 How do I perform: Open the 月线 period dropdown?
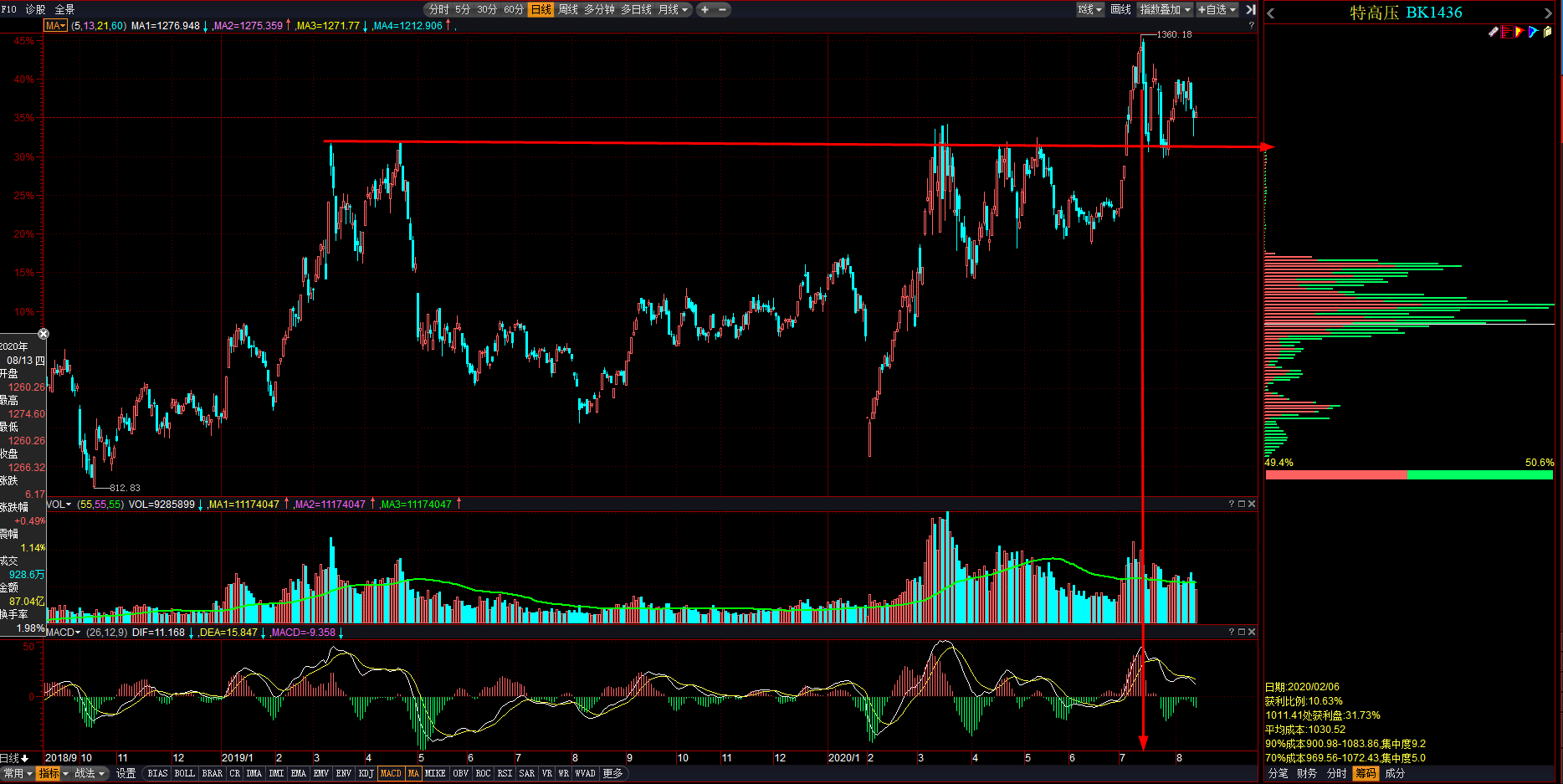[674, 9]
